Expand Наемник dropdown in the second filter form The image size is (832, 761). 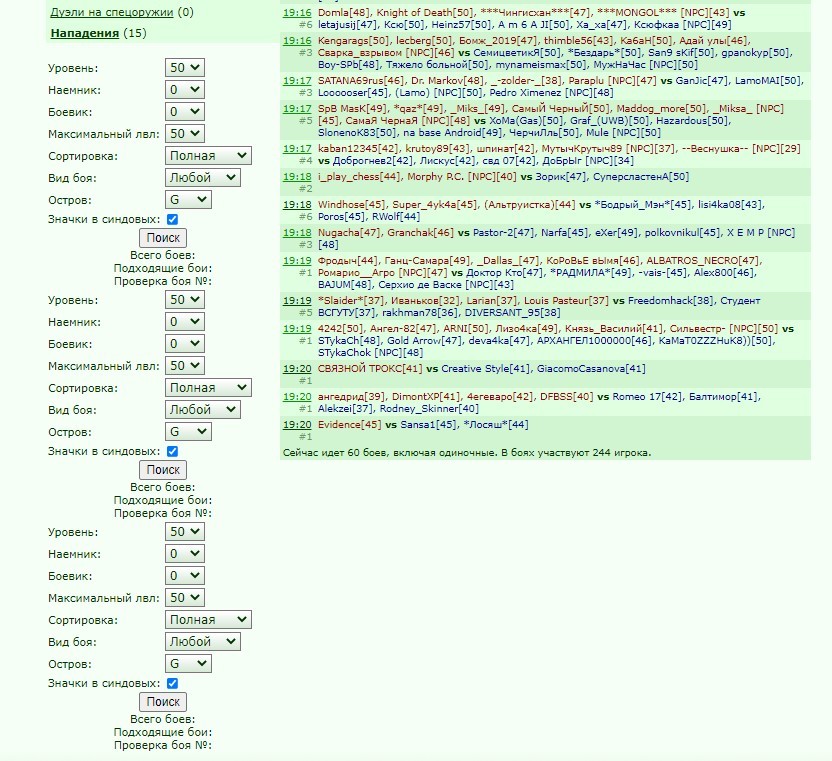click(185, 322)
